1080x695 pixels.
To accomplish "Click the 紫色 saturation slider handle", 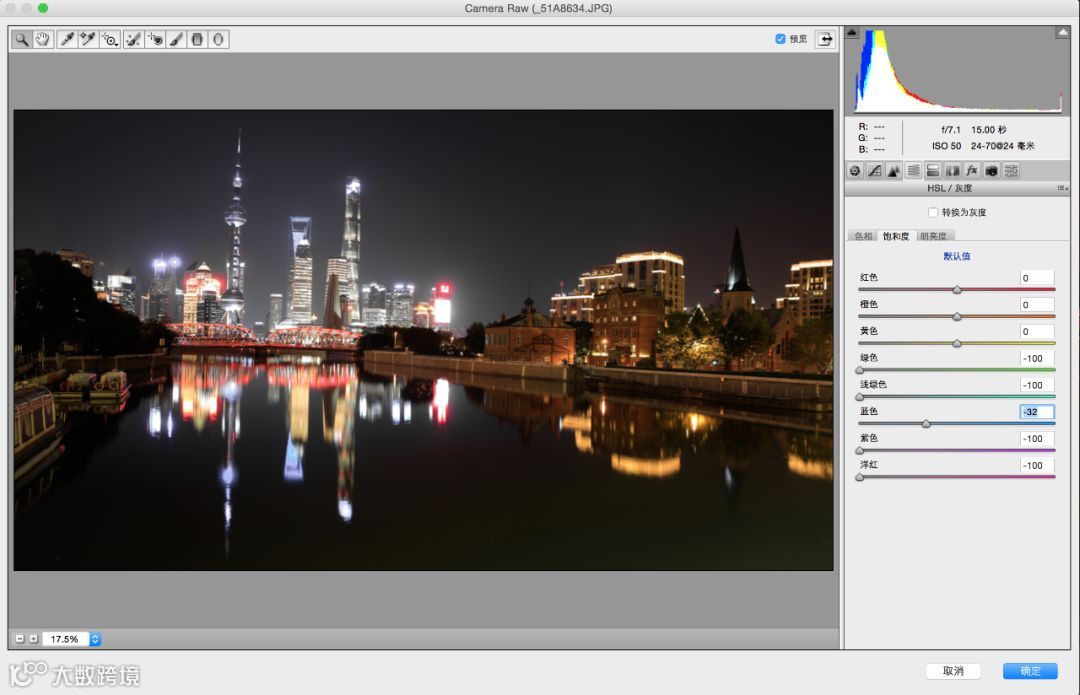I will [860, 451].
